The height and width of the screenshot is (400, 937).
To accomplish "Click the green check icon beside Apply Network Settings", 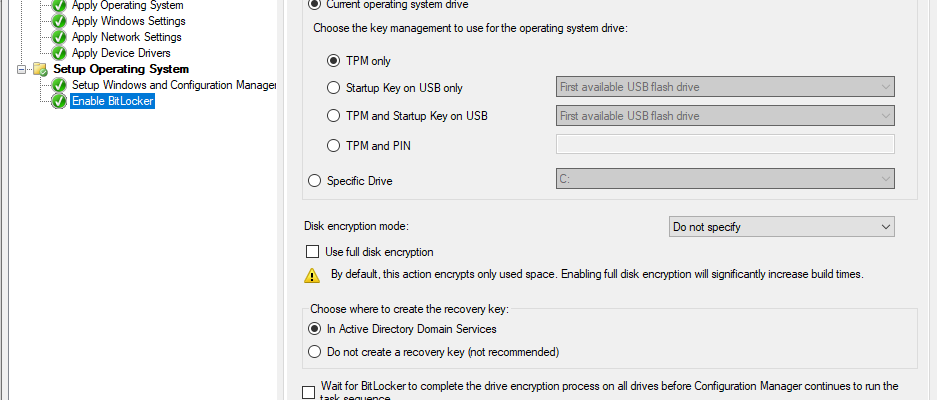I will [x=59, y=37].
